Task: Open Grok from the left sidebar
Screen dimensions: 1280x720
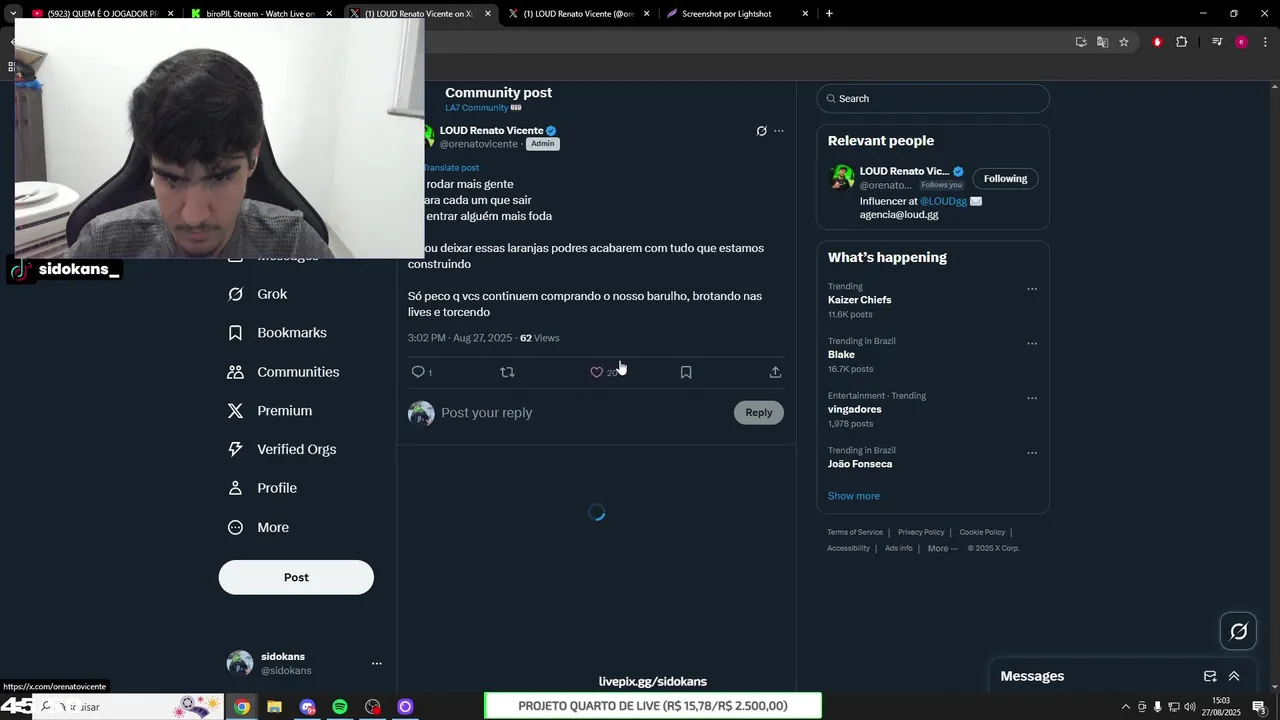Action: point(258,294)
